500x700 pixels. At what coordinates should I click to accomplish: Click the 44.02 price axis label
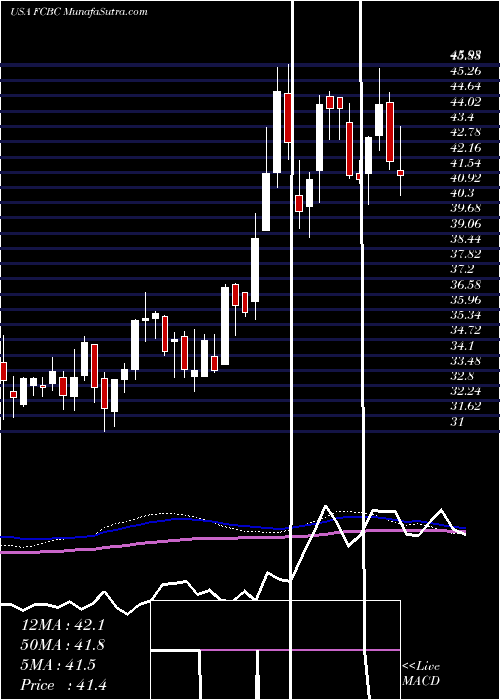click(466, 101)
